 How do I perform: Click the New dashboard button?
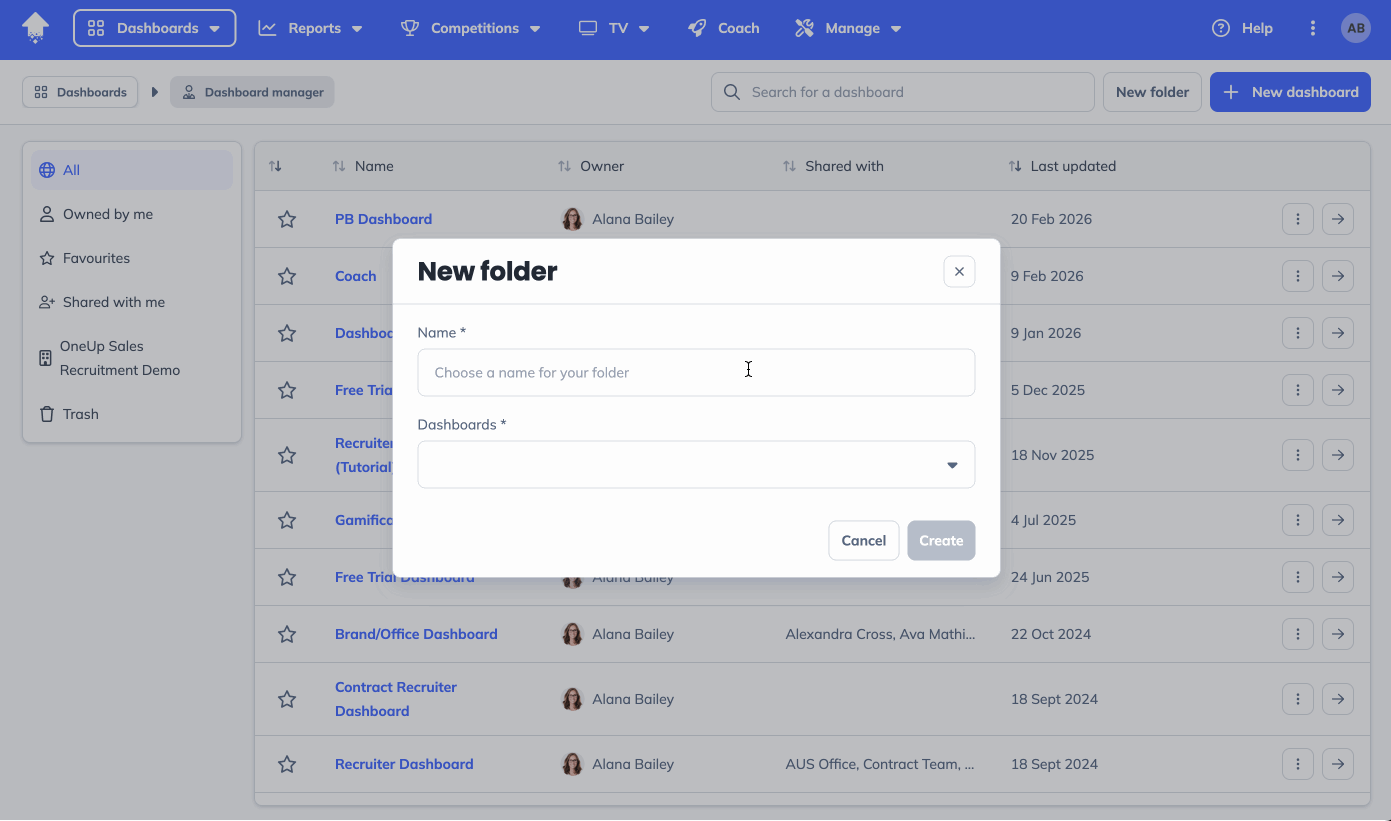(x=1289, y=92)
